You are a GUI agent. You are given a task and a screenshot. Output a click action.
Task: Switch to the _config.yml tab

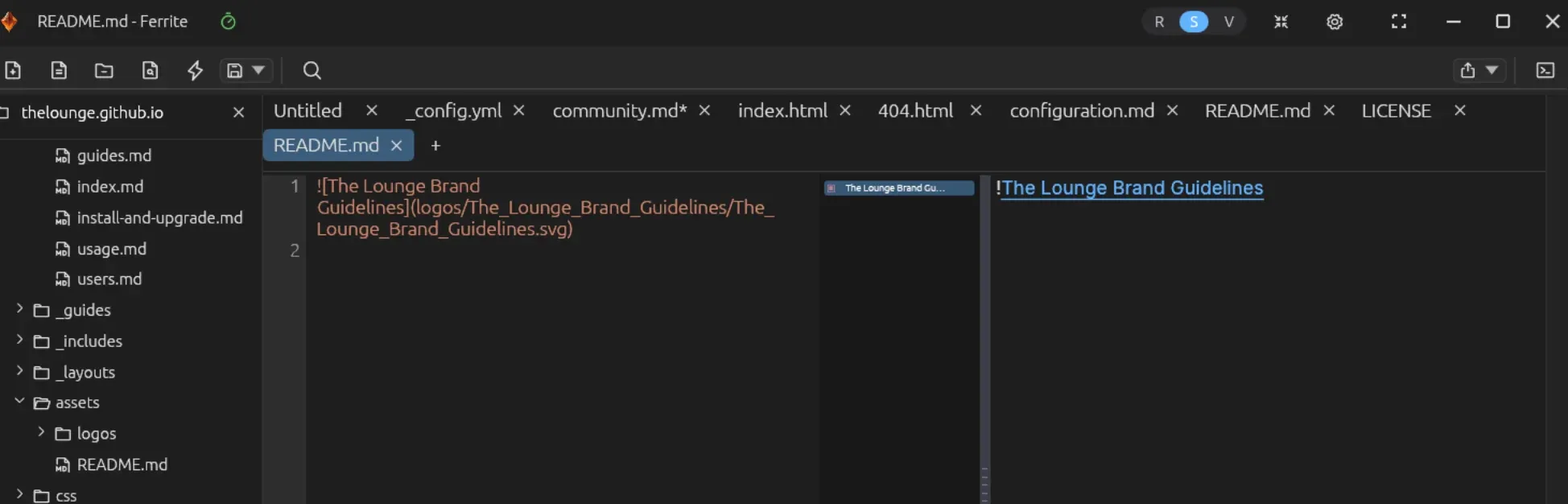pos(453,110)
